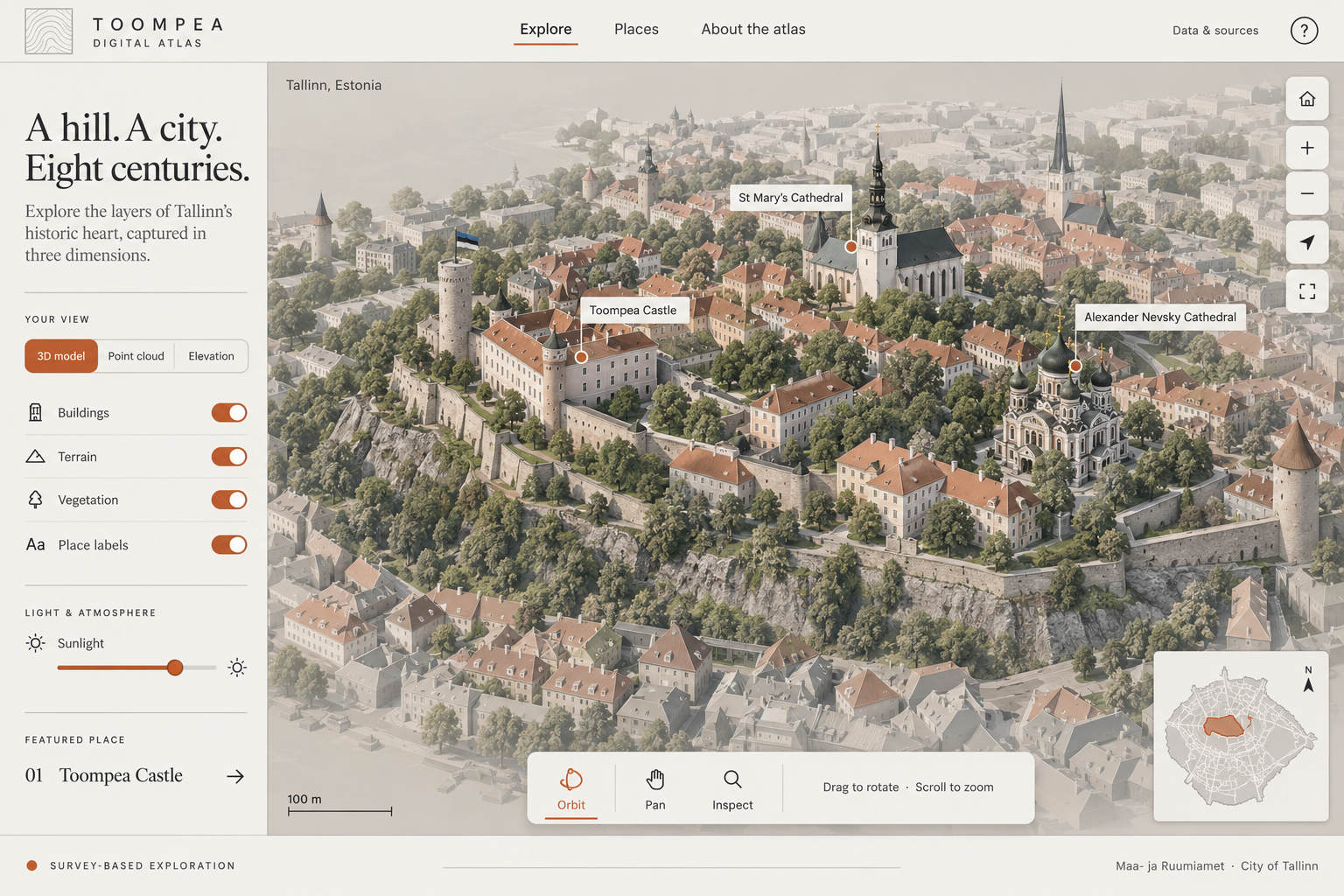Click the Tallinn, Estonia location text

click(333, 85)
